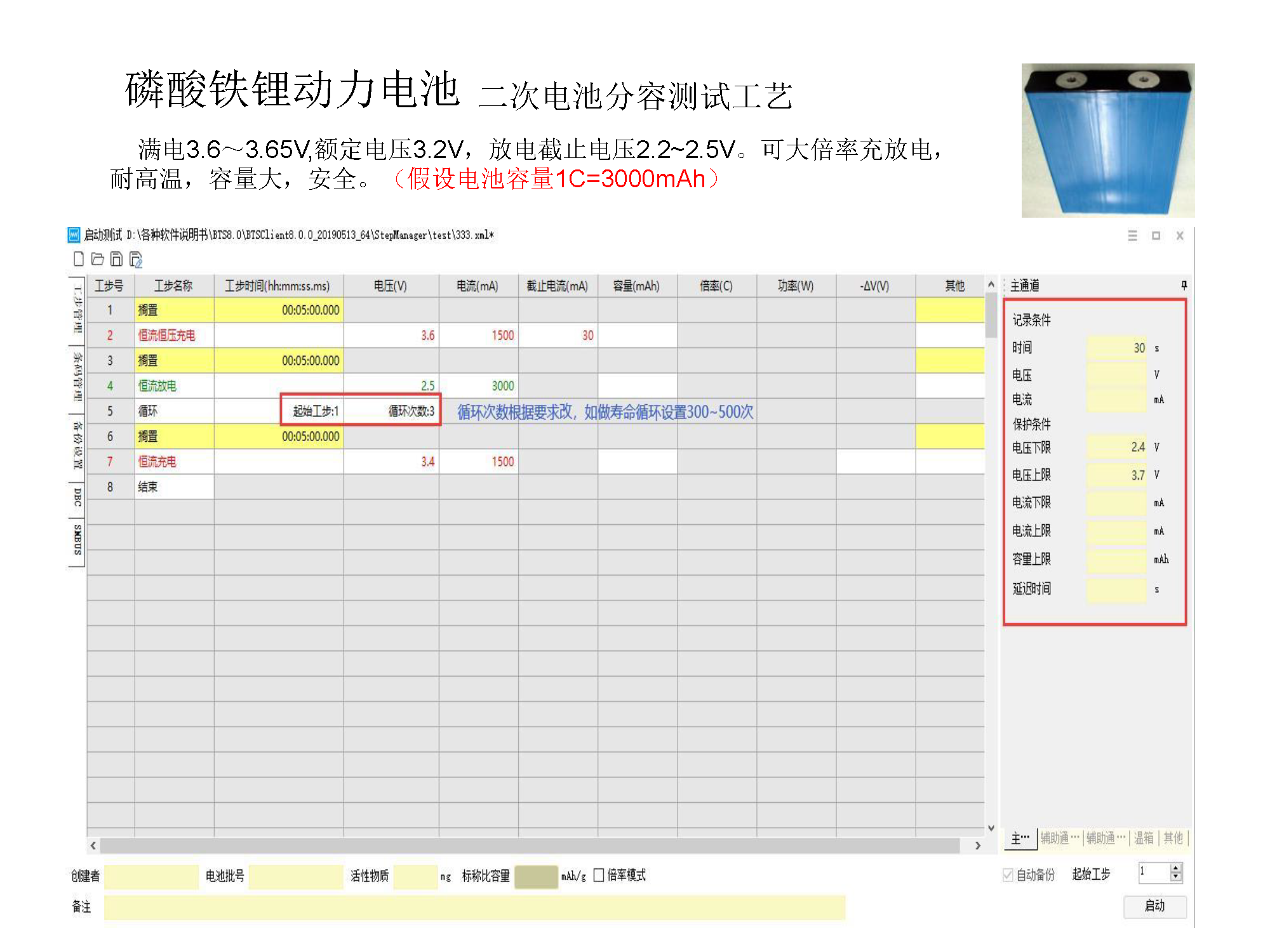
Task: Click the Save As icon with the pencil
Action: coord(136,260)
